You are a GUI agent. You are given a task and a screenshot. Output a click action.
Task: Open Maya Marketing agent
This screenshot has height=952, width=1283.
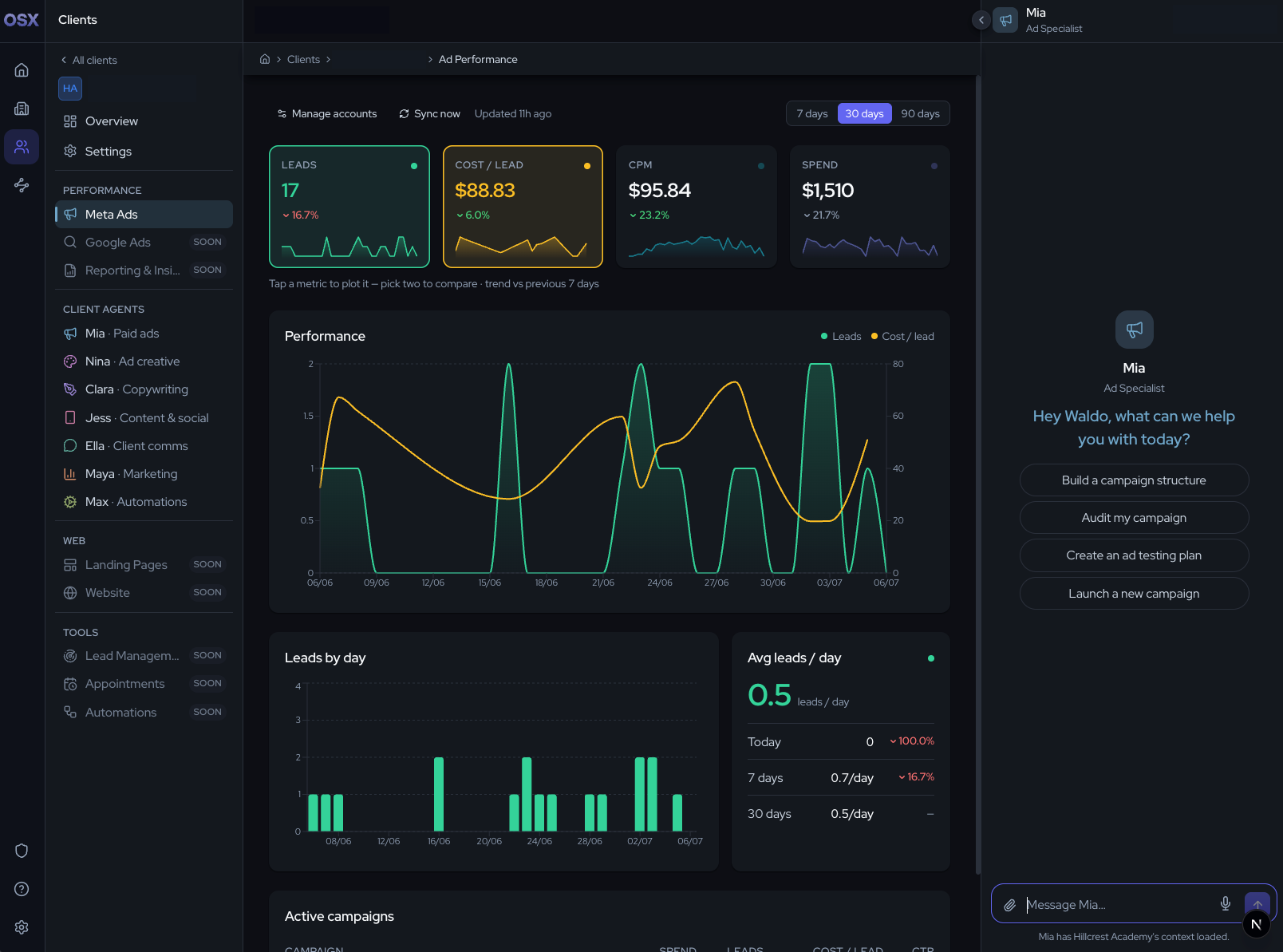(144, 474)
